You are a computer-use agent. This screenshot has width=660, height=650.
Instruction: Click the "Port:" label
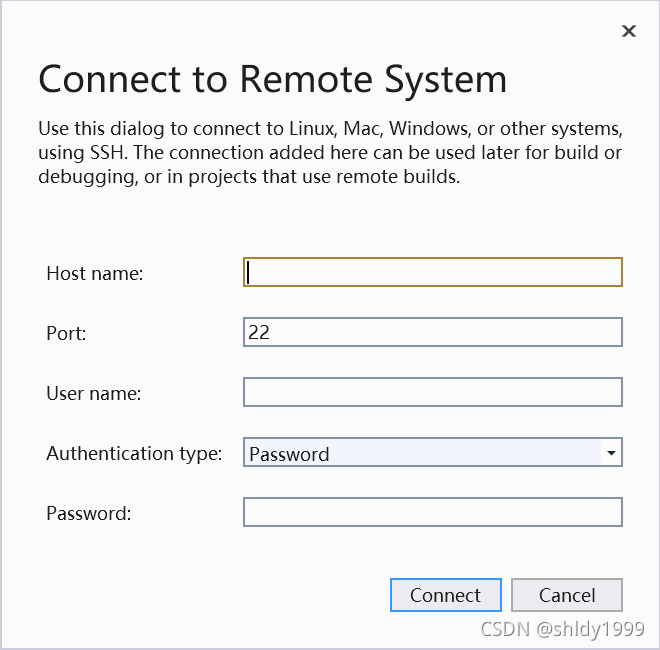tap(66, 333)
